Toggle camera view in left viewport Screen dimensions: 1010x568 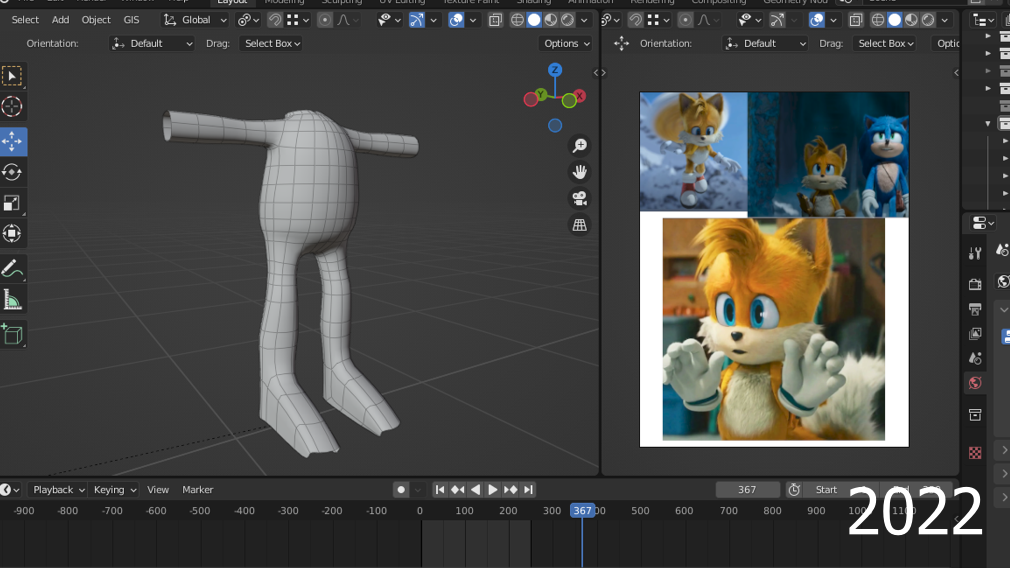point(579,198)
